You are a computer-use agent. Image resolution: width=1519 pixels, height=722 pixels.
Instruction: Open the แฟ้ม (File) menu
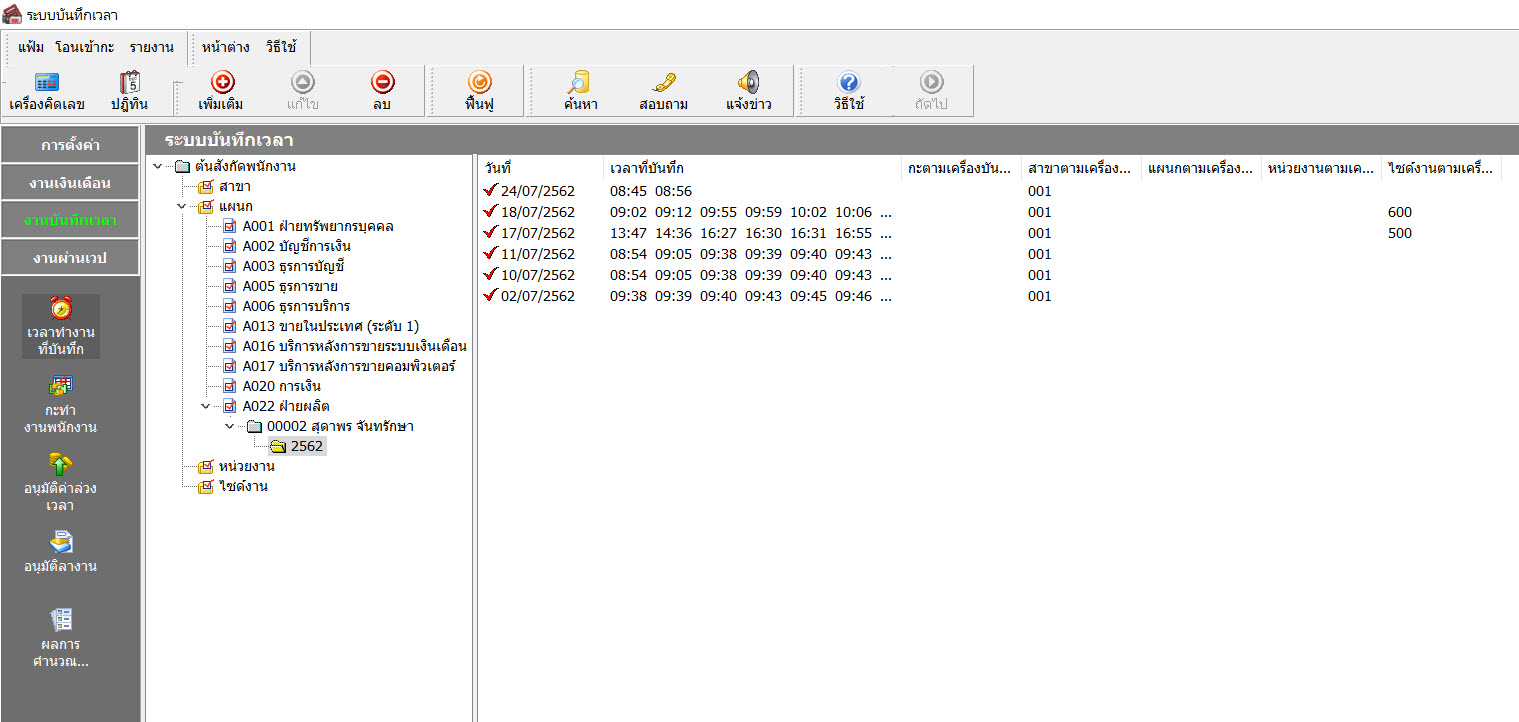click(31, 47)
